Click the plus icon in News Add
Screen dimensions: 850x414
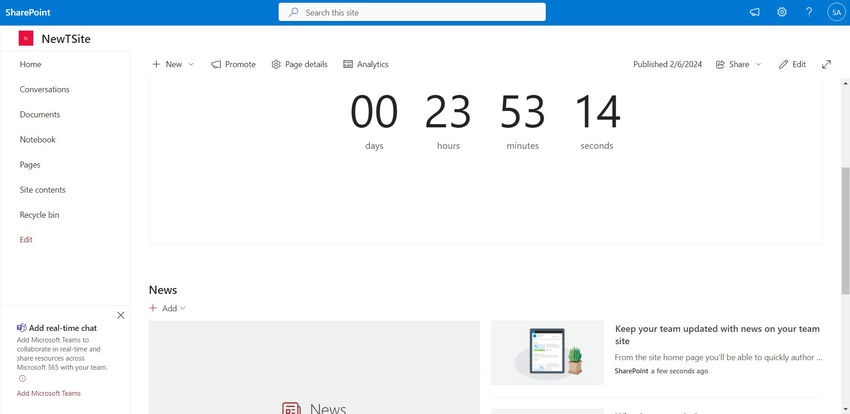point(153,308)
